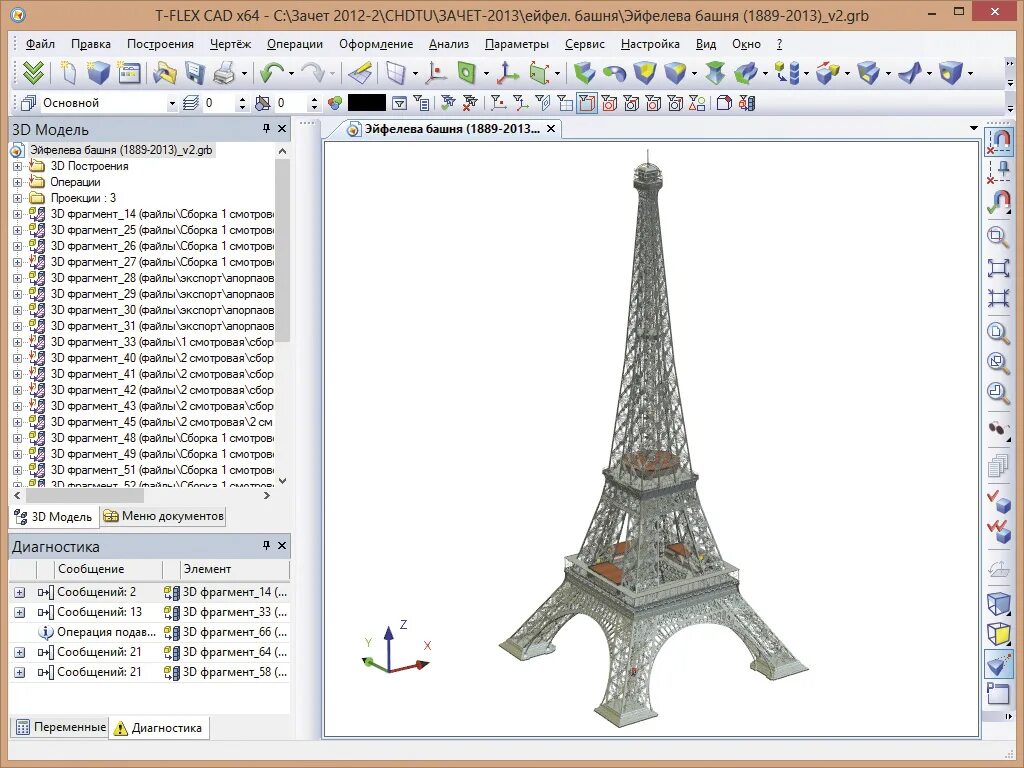Close the 3D Модель panel

tap(282, 129)
